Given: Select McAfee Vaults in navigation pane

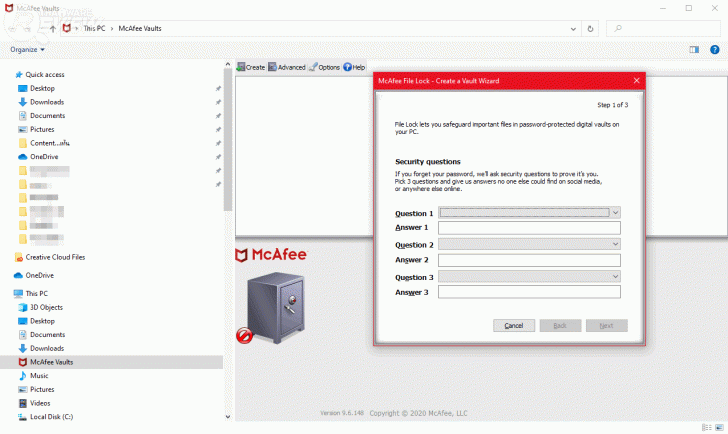Looking at the screenshot, I should tap(52, 362).
